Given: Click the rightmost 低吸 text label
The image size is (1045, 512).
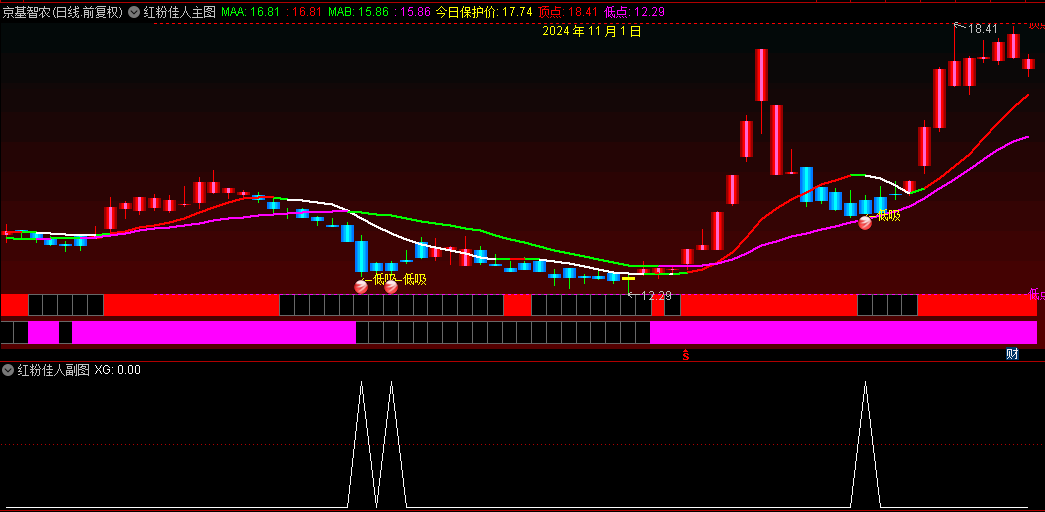Looking at the screenshot, I should (x=888, y=215).
